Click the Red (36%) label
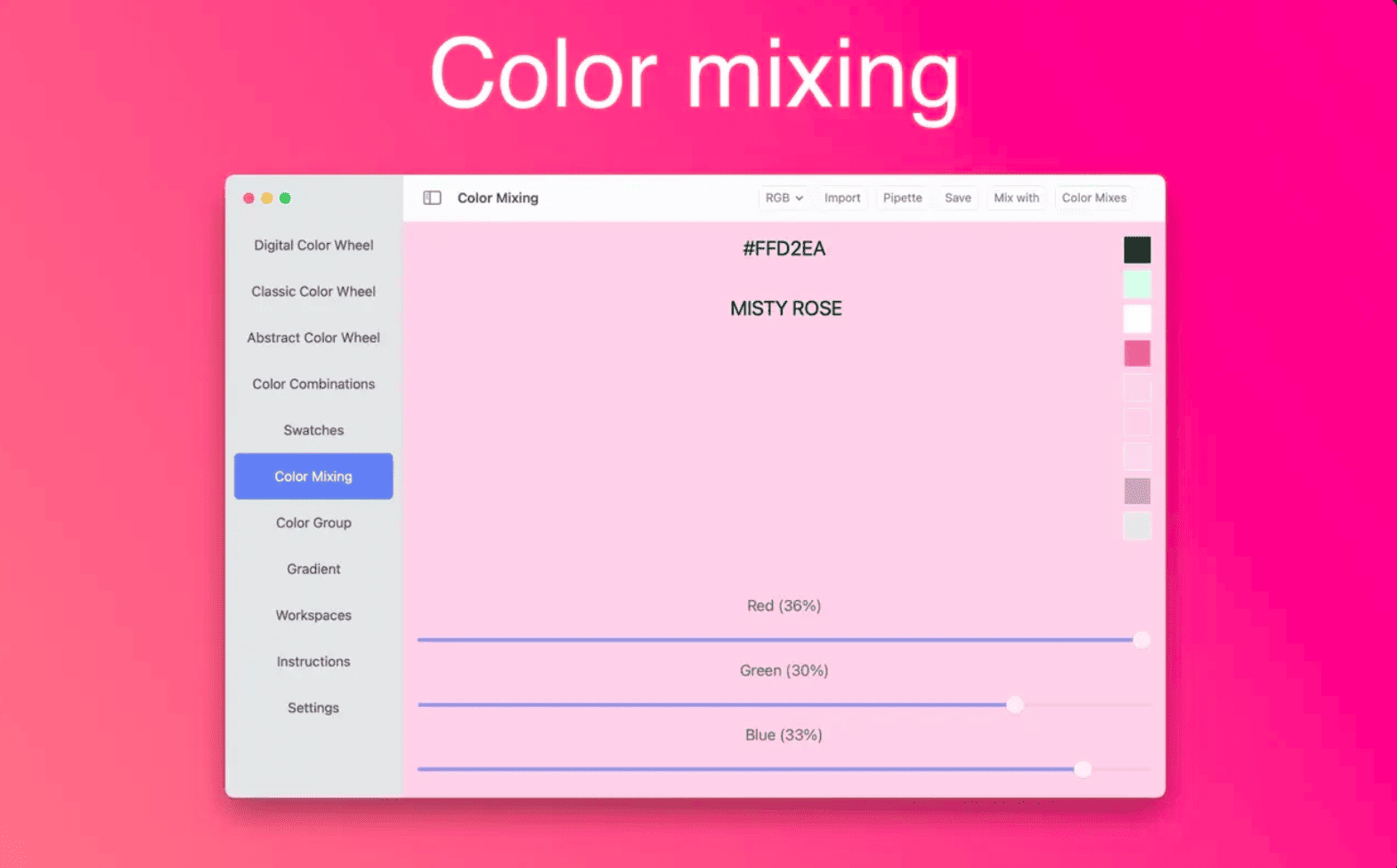This screenshot has width=1397, height=868. click(x=784, y=605)
